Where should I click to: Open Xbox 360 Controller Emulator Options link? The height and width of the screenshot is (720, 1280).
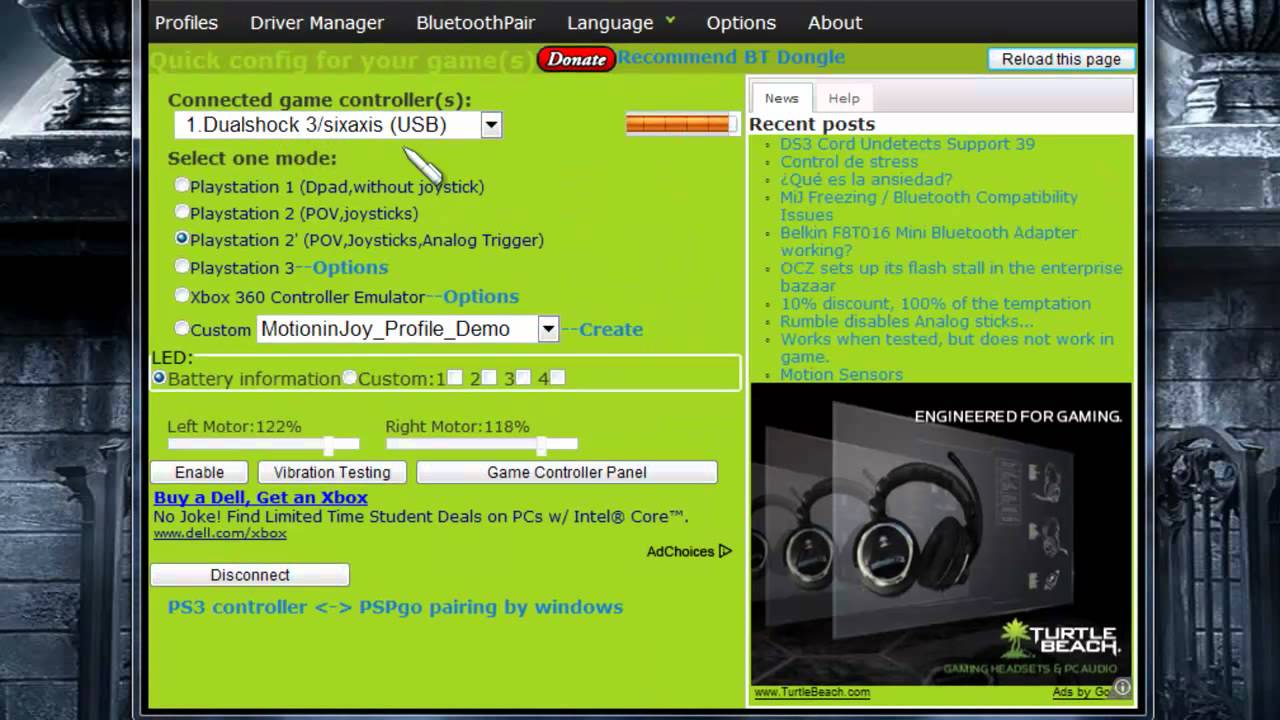coord(481,296)
